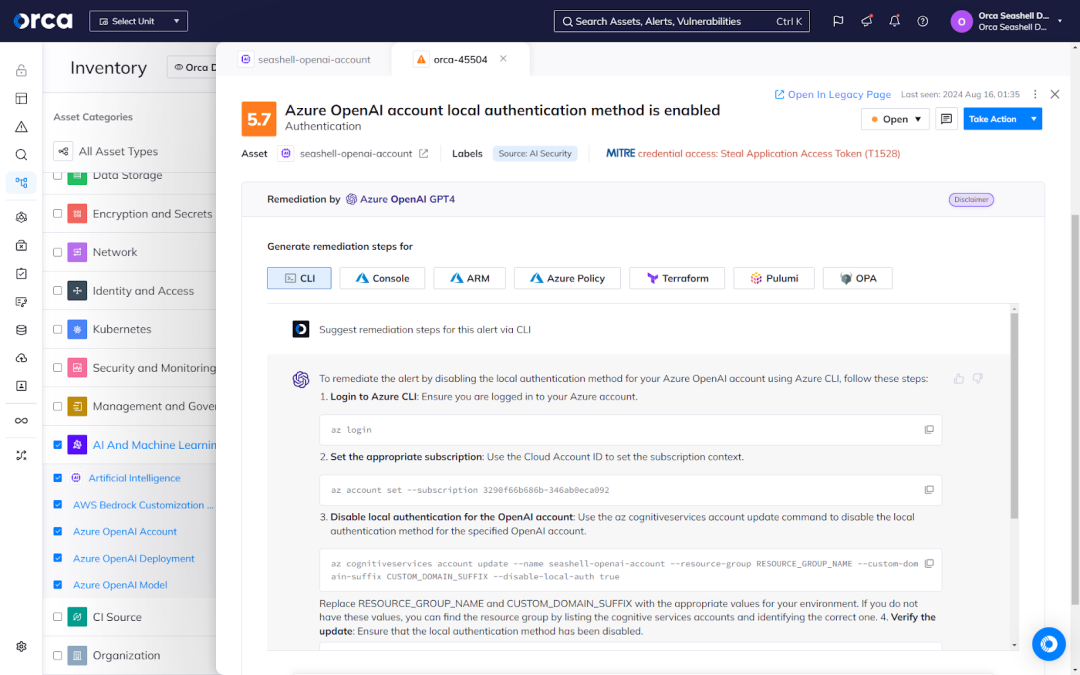Click Open In Legacy Page link

click(x=832, y=94)
